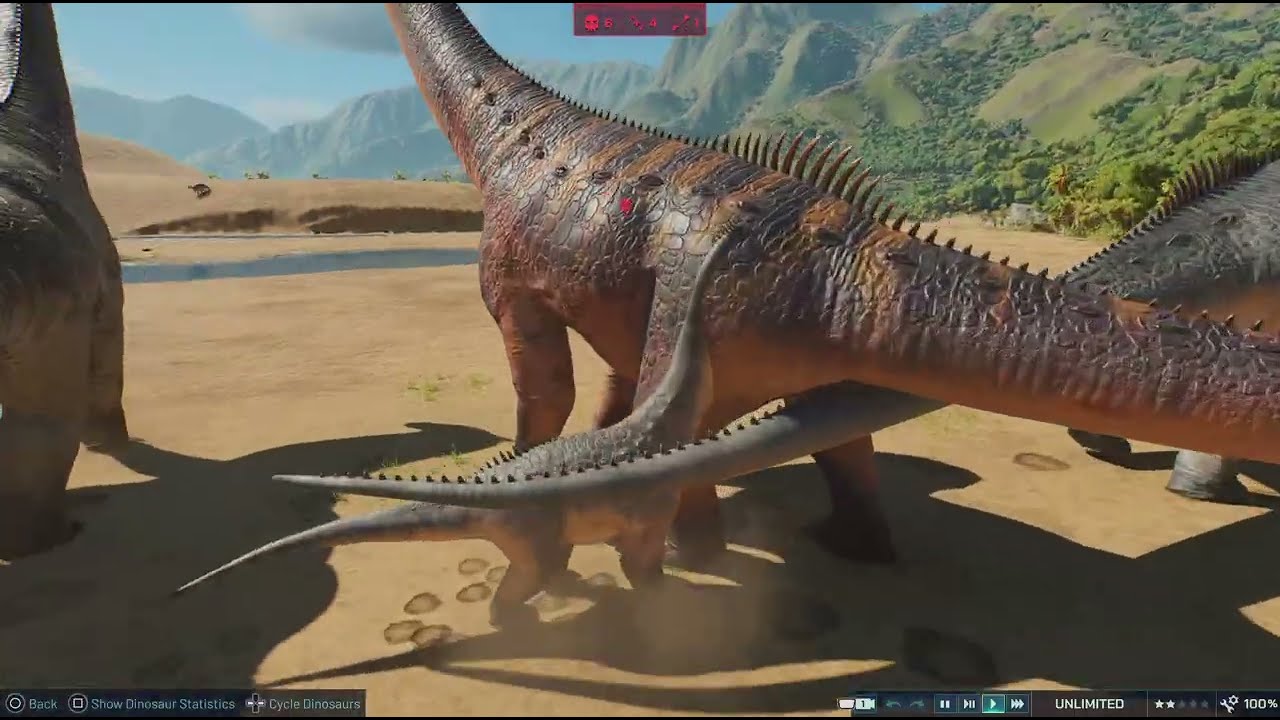Click the red injury alert icon
The width and height of the screenshot is (1280, 720).
coord(637,22)
